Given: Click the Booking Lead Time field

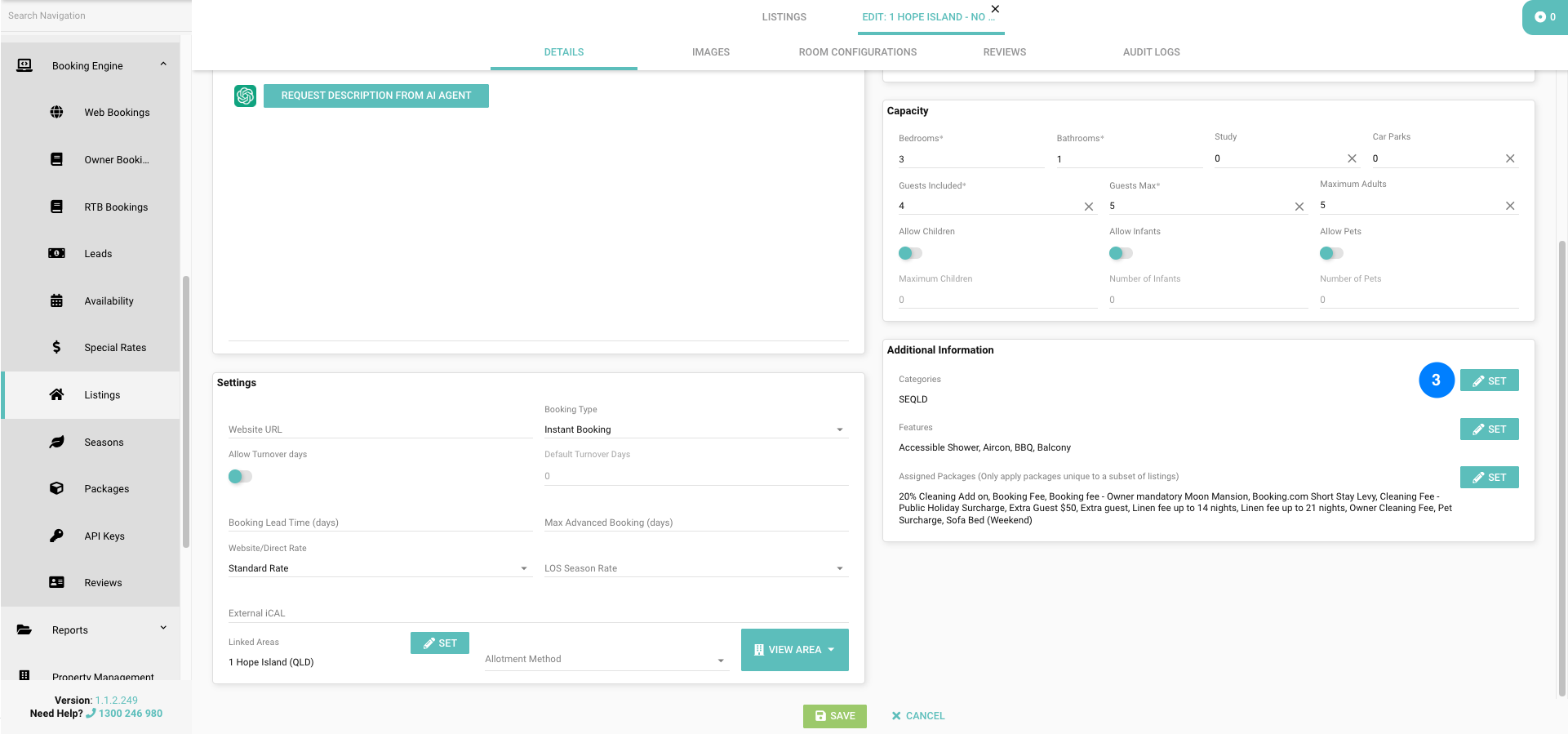Looking at the screenshot, I should [x=380, y=523].
